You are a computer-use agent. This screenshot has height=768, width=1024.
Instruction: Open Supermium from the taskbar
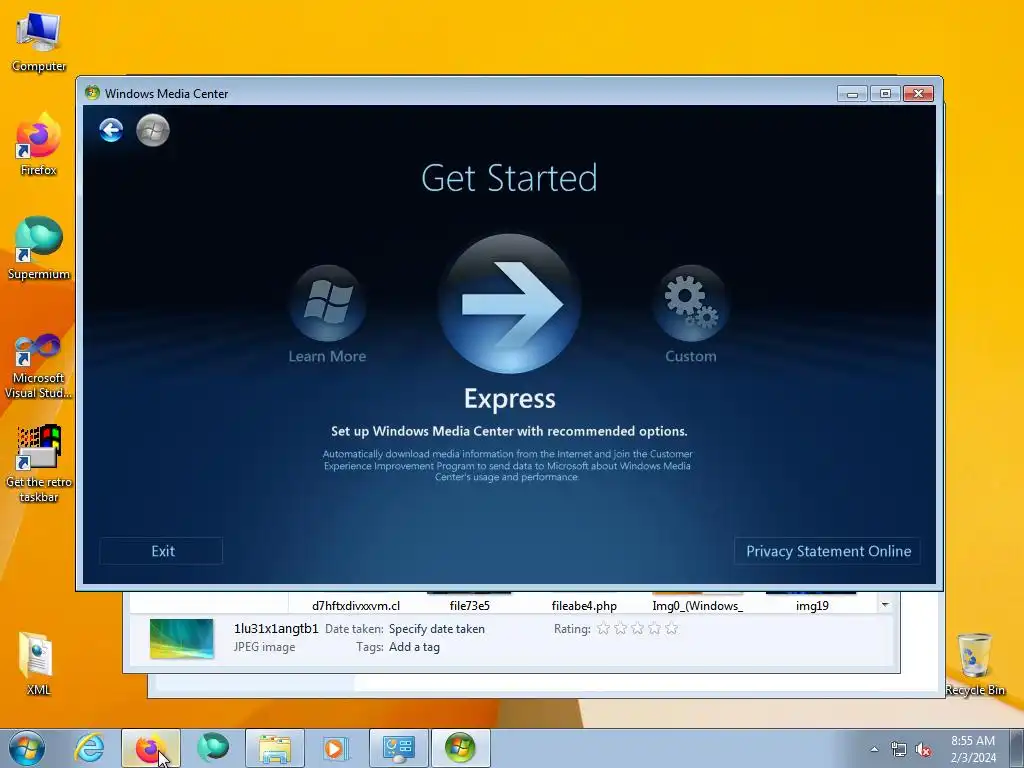(213, 748)
